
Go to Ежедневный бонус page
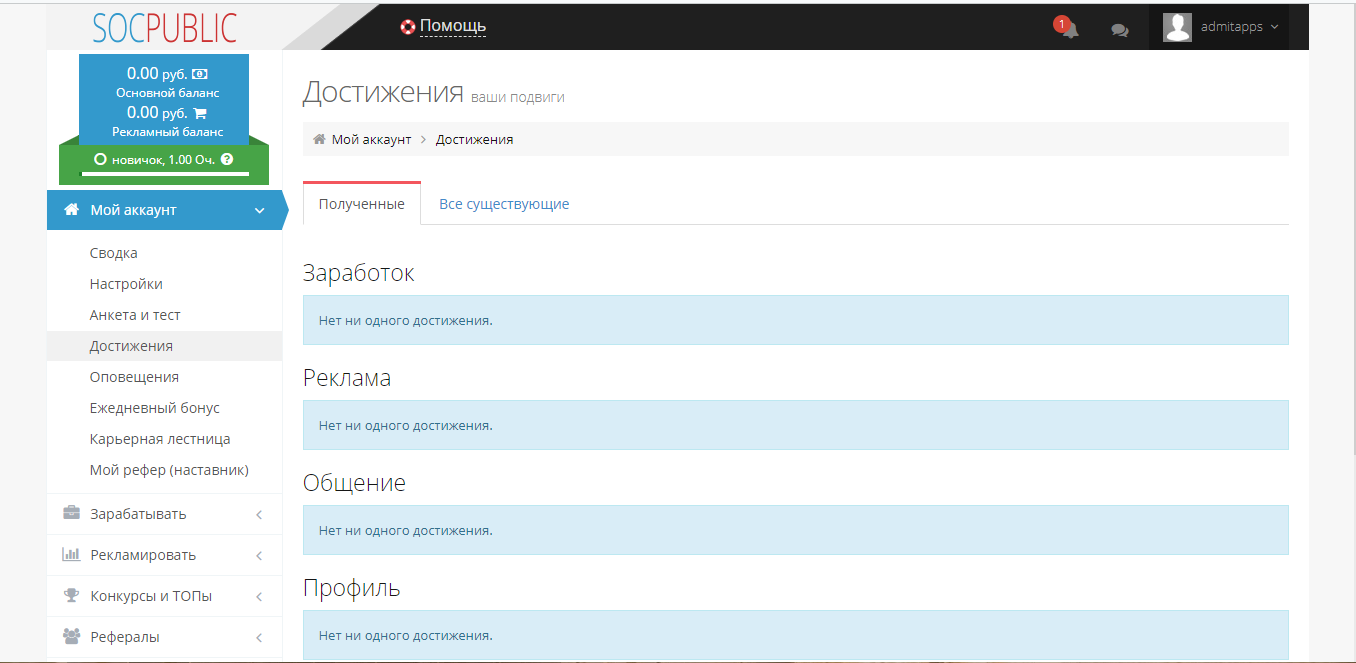[154, 408]
